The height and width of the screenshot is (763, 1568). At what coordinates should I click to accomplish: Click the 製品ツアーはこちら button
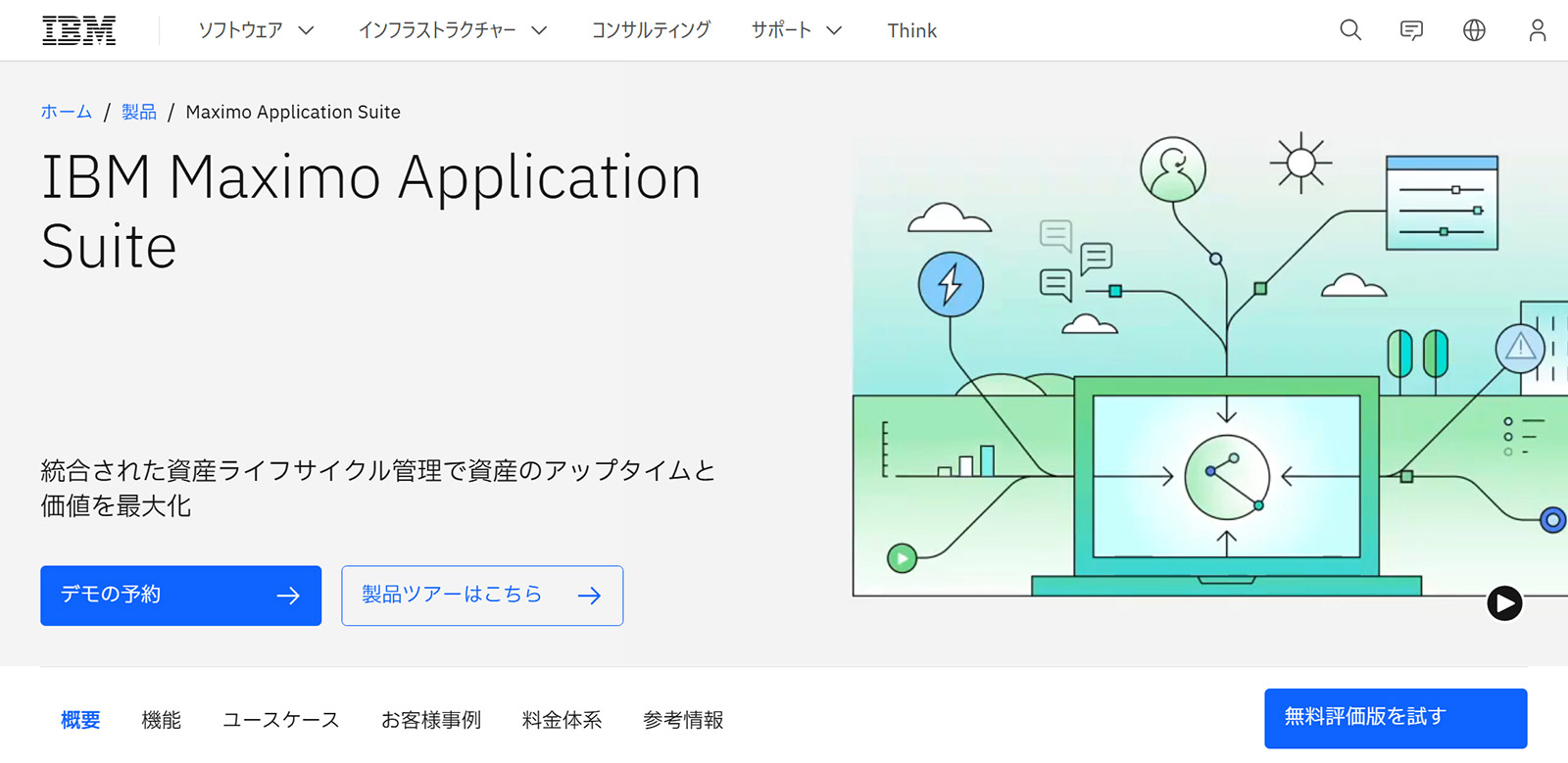(482, 596)
